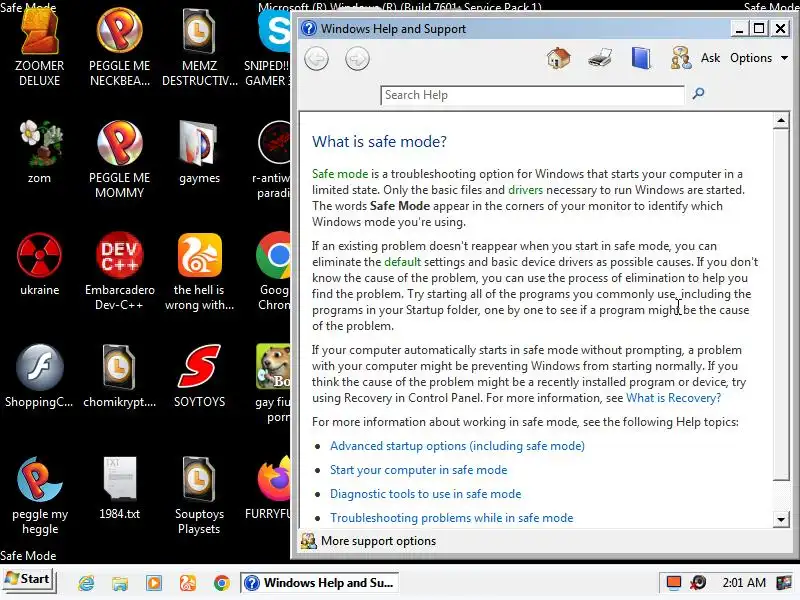This screenshot has height=600, width=800.
Task: Open 'Start your computer in safe mode' link
Action: [x=418, y=470]
